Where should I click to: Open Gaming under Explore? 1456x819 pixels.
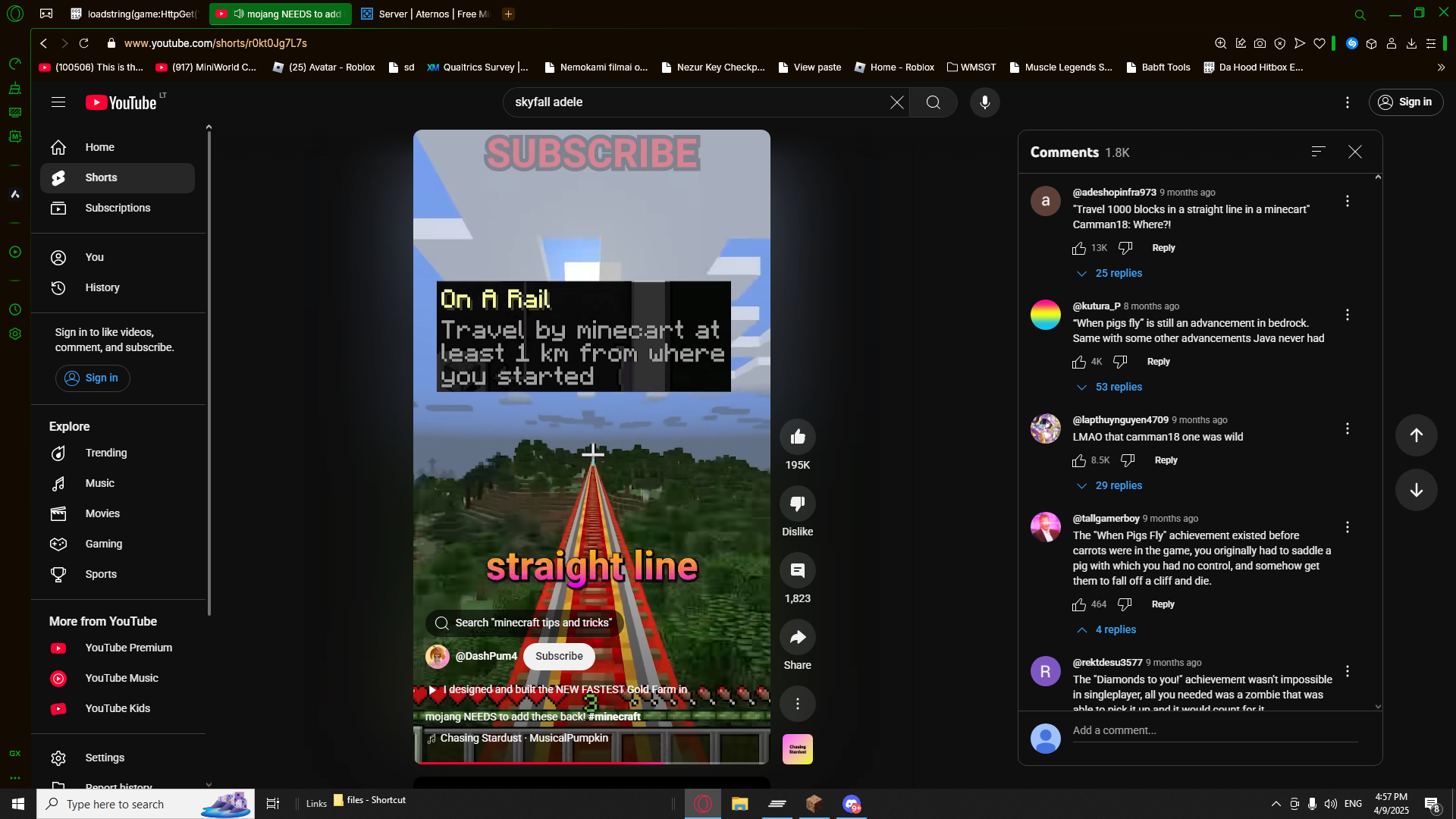click(x=118, y=544)
